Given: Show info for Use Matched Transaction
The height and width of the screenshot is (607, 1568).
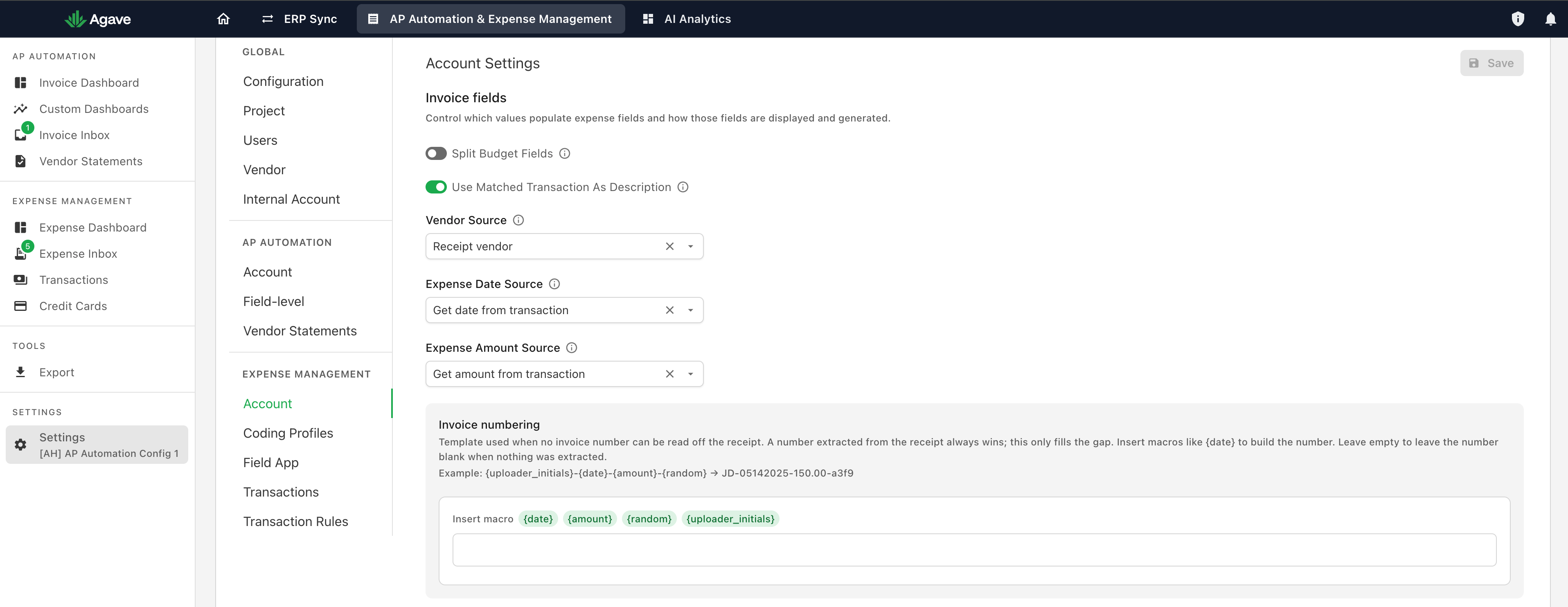Looking at the screenshot, I should (x=683, y=187).
